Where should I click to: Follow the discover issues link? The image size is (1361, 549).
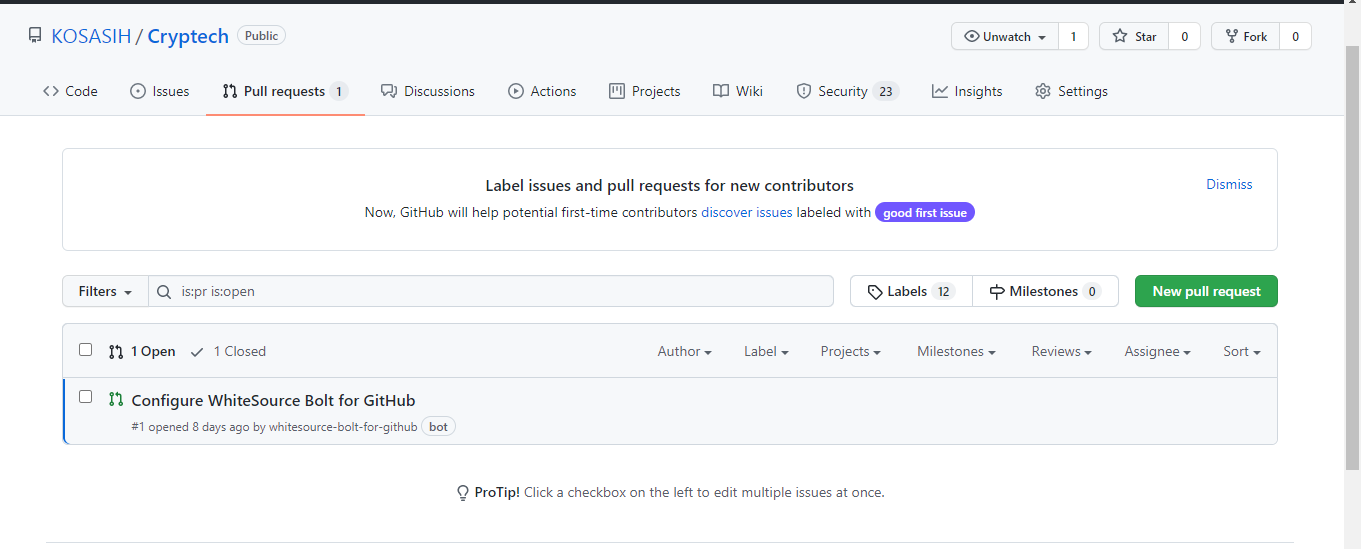click(747, 212)
